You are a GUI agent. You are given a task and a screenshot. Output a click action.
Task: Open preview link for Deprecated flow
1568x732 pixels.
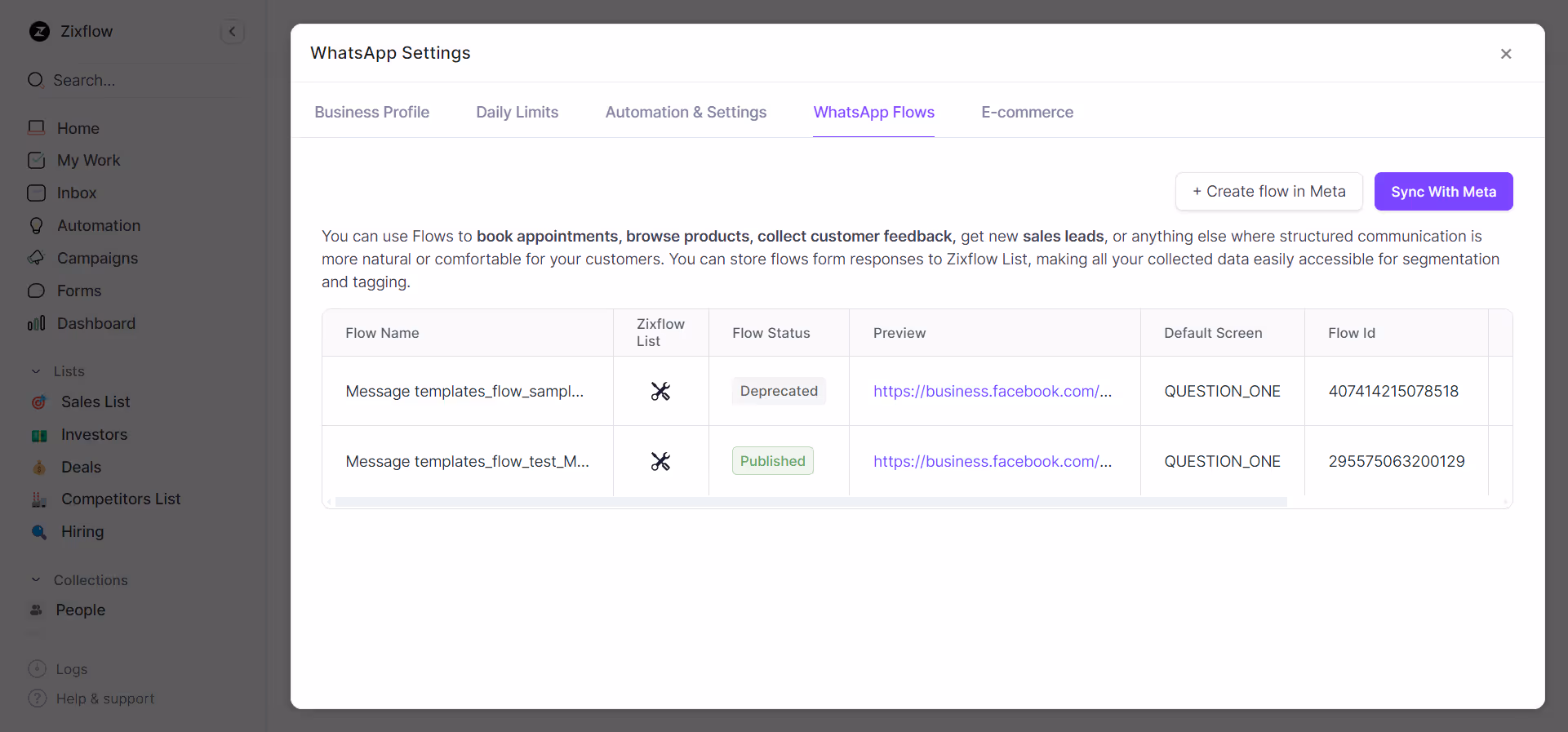point(993,391)
